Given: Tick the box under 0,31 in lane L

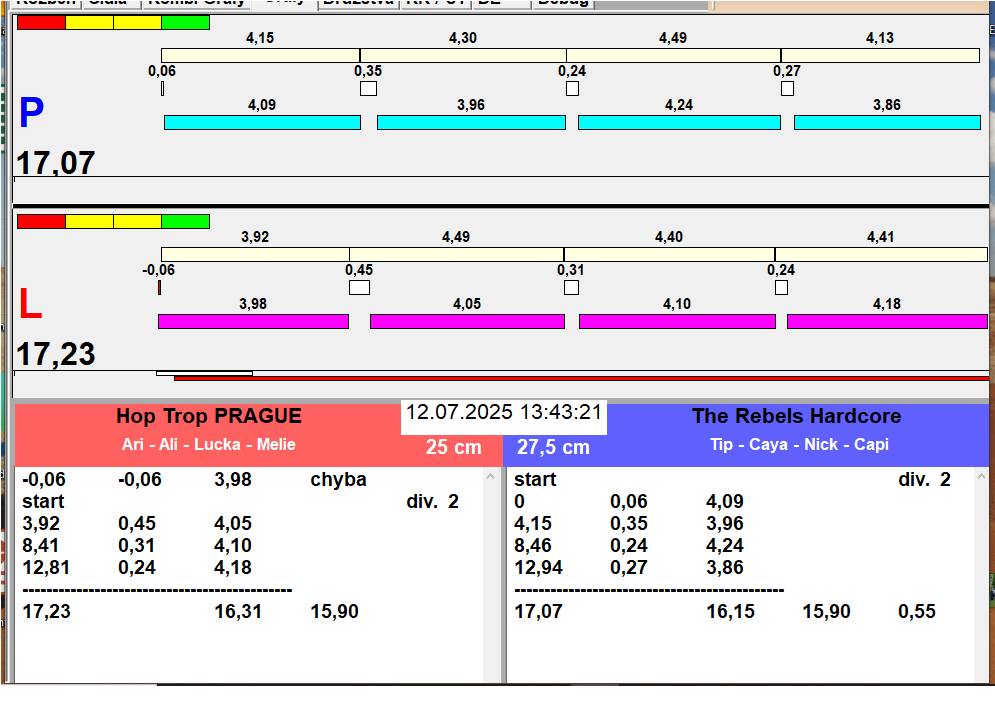Looking at the screenshot, I should [571, 287].
